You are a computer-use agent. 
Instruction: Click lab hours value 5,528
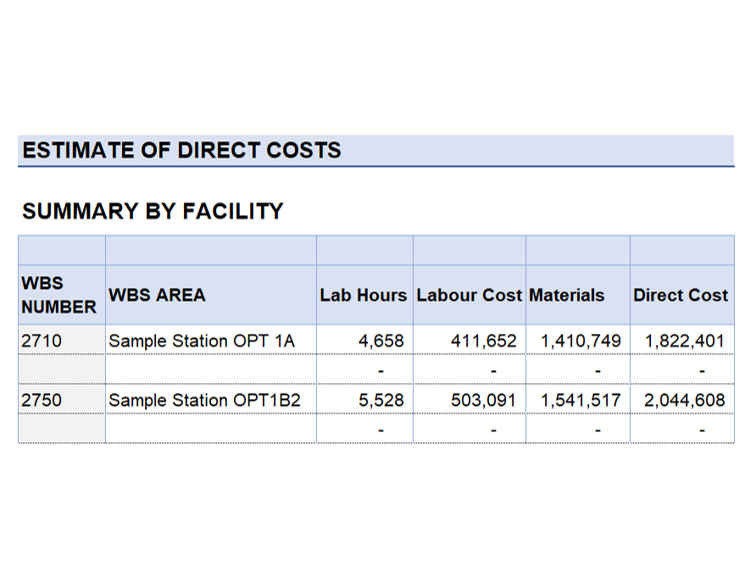click(381, 400)
